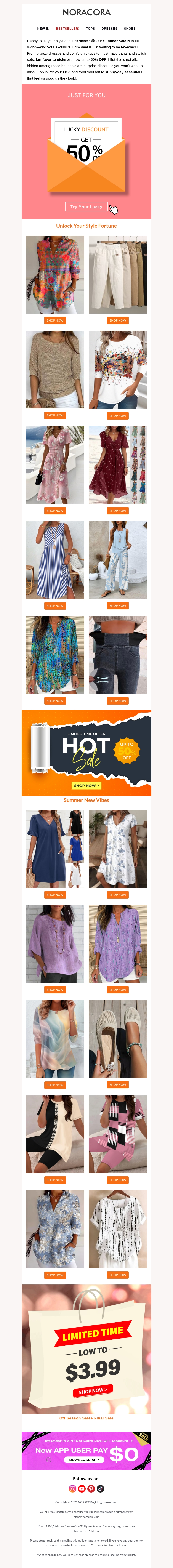Open the NEW IN menu item
The width and height of the screenshot is (173, 1568).
(x=43, y=29)
